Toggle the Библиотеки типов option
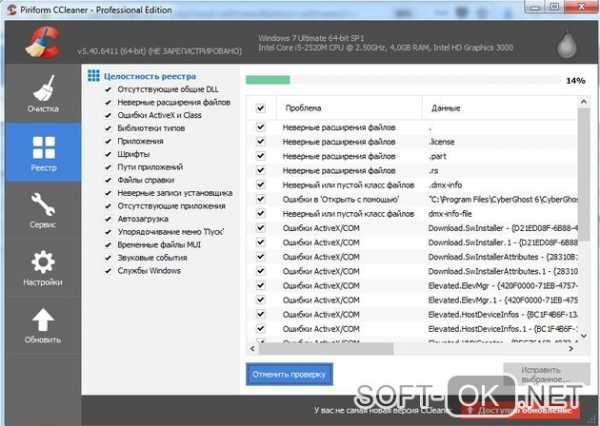 [x=108, y=128]
